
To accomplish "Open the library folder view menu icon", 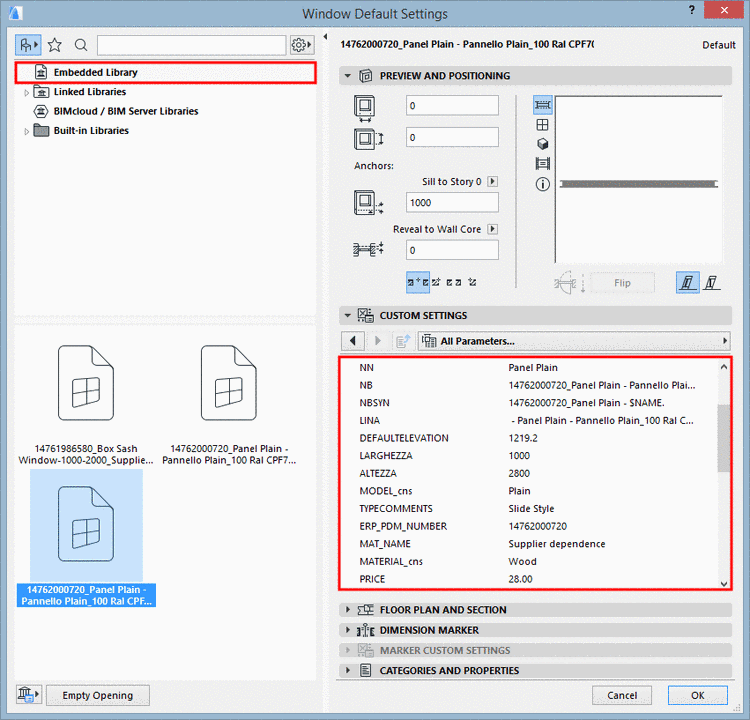I will click(28, 45).
